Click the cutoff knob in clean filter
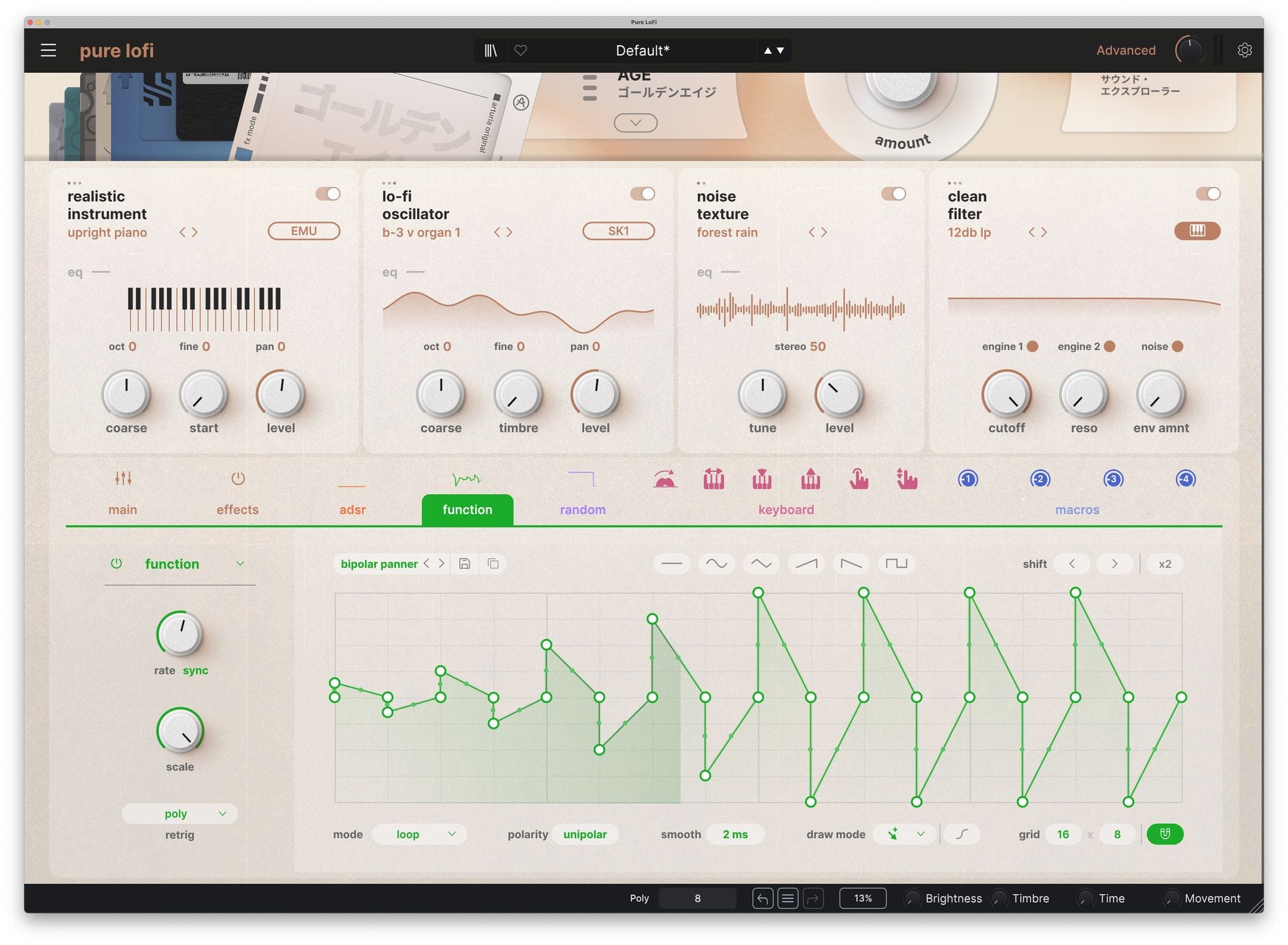 [x=1006, y=394]
